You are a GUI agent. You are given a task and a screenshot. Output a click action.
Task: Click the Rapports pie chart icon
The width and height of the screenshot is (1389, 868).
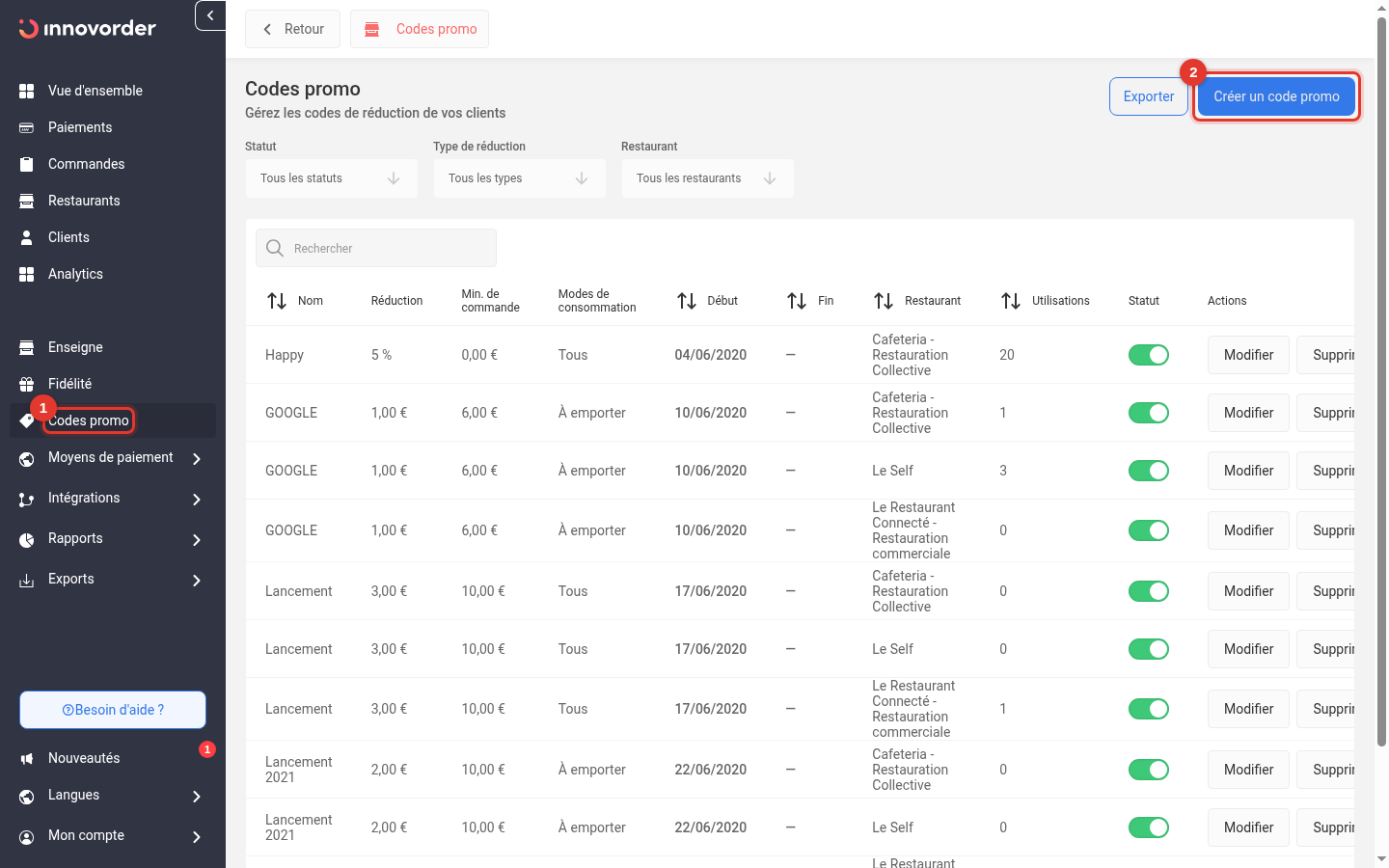click(x=27, y=539)
